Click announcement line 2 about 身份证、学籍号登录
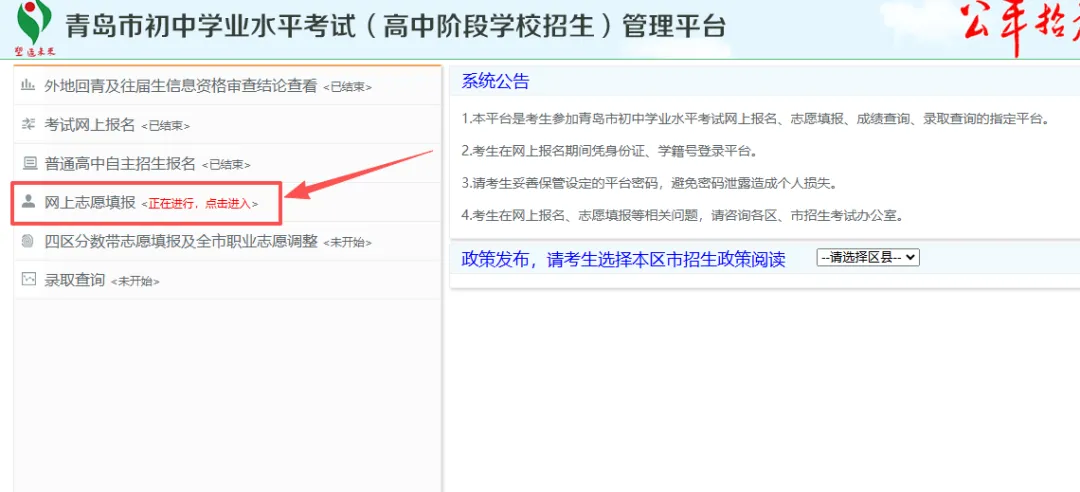 [x=610, y=152]
